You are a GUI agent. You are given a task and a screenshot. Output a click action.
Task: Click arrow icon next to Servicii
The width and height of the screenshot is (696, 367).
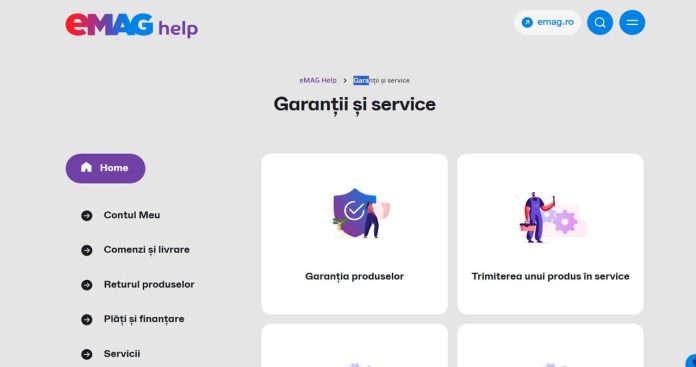click(87, 354)
